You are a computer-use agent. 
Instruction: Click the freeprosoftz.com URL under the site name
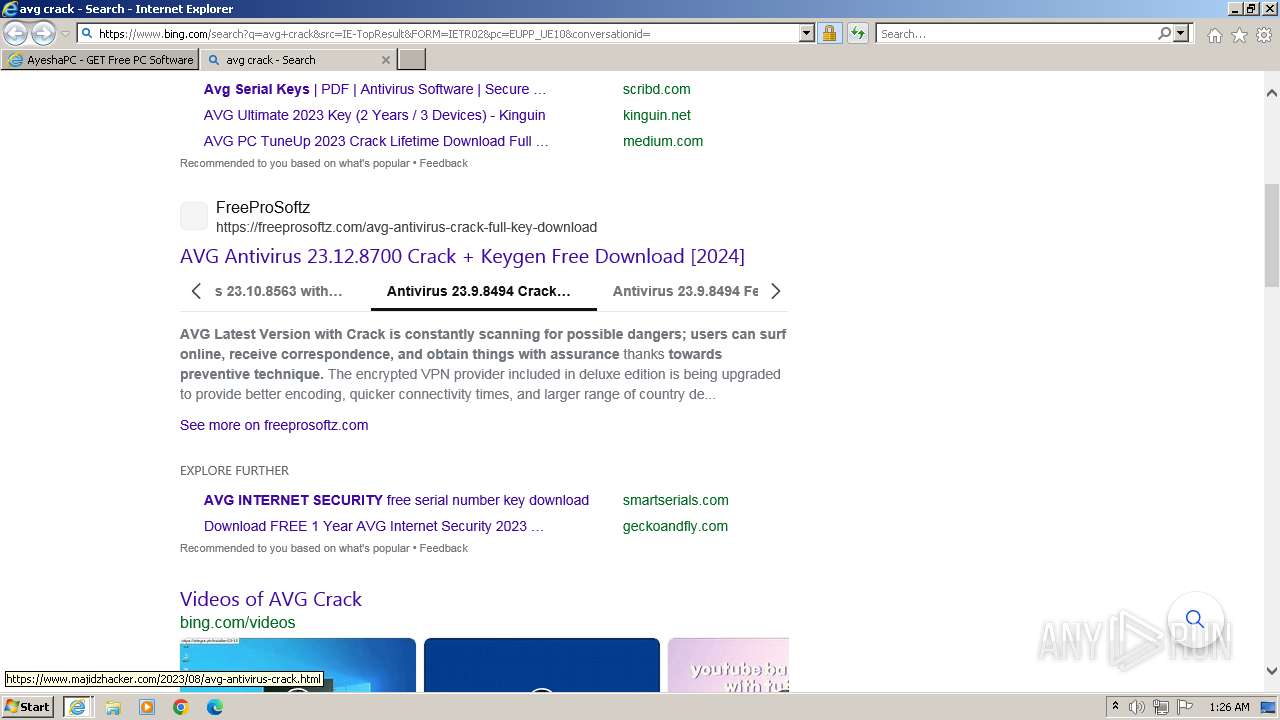click(x=406, y=227)
